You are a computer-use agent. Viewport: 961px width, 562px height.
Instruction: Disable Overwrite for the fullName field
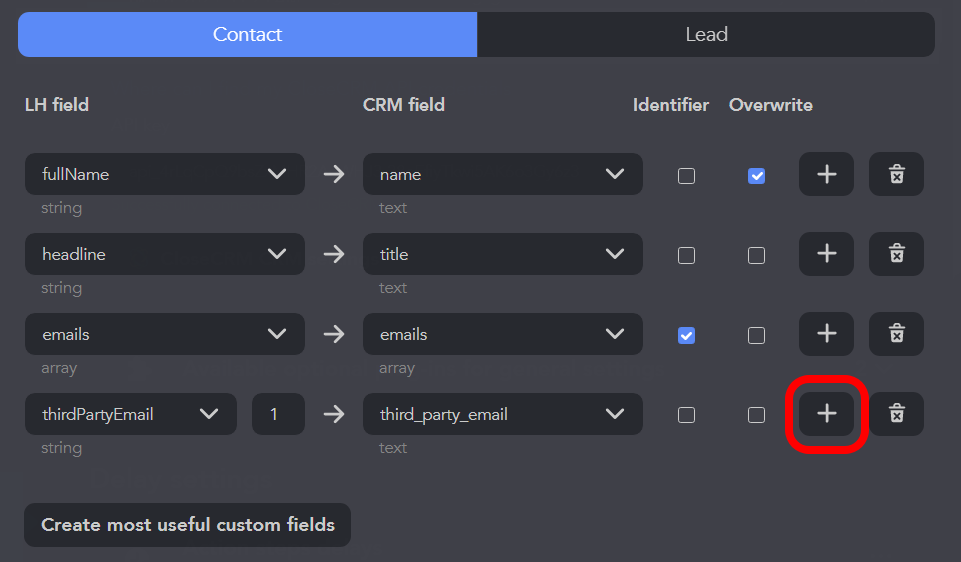757,176
